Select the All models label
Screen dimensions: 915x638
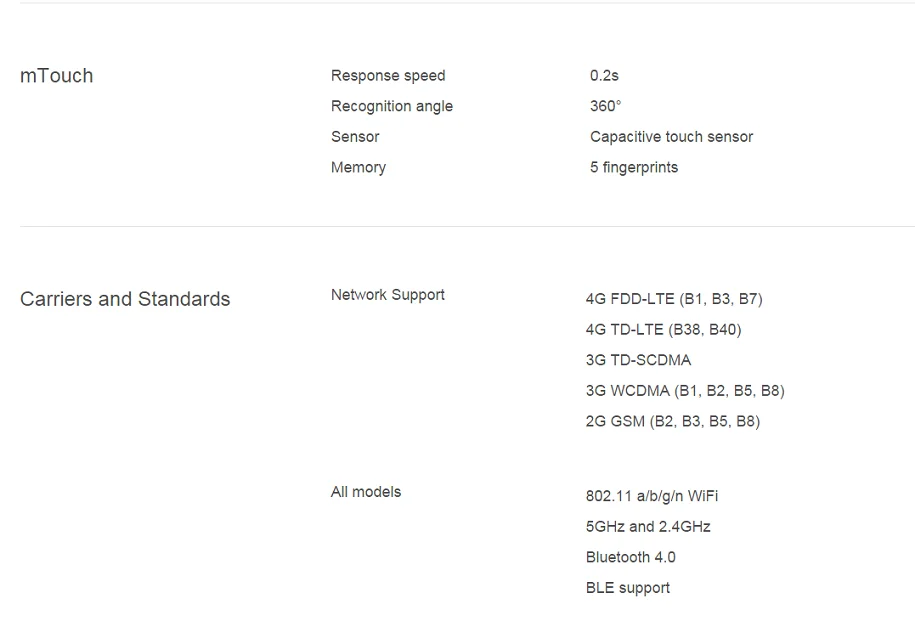tap(366, 492)
